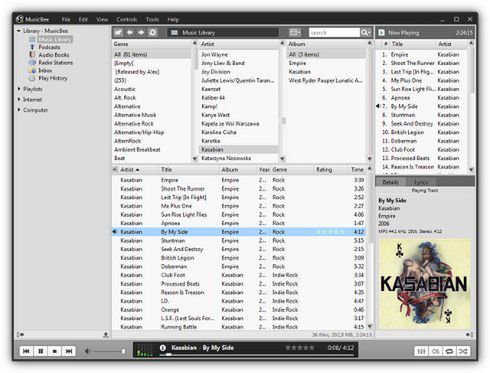Expand the Playlists node in sidebar

point(19,89)
